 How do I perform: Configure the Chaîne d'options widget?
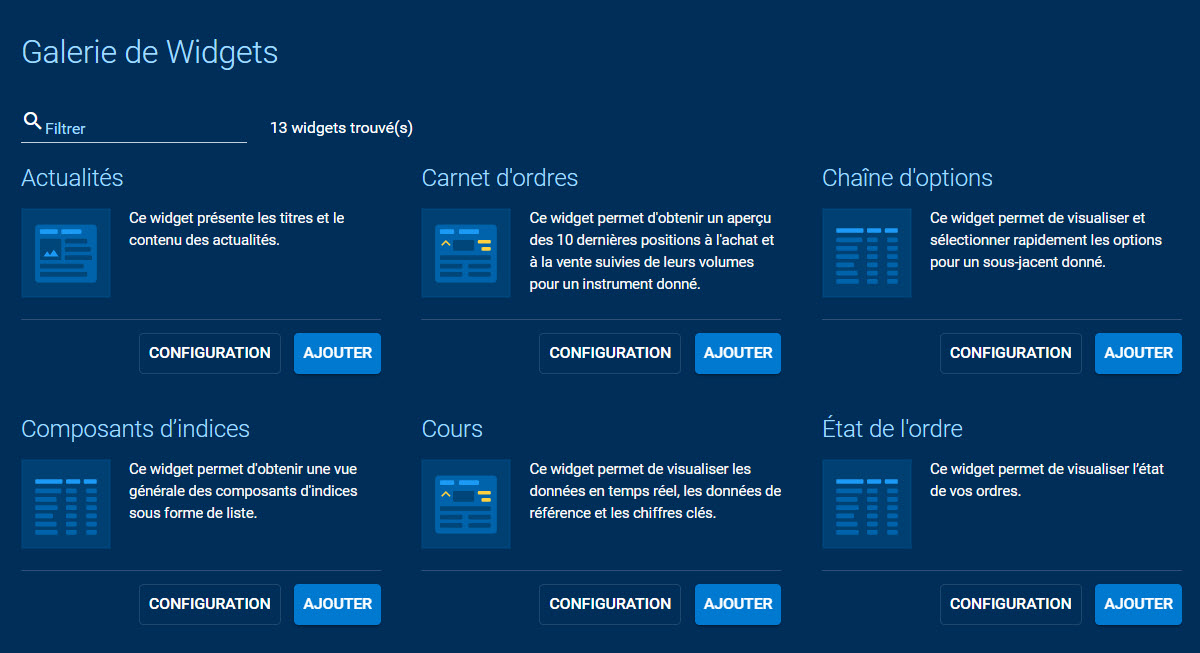click(x=1010, y=353)
